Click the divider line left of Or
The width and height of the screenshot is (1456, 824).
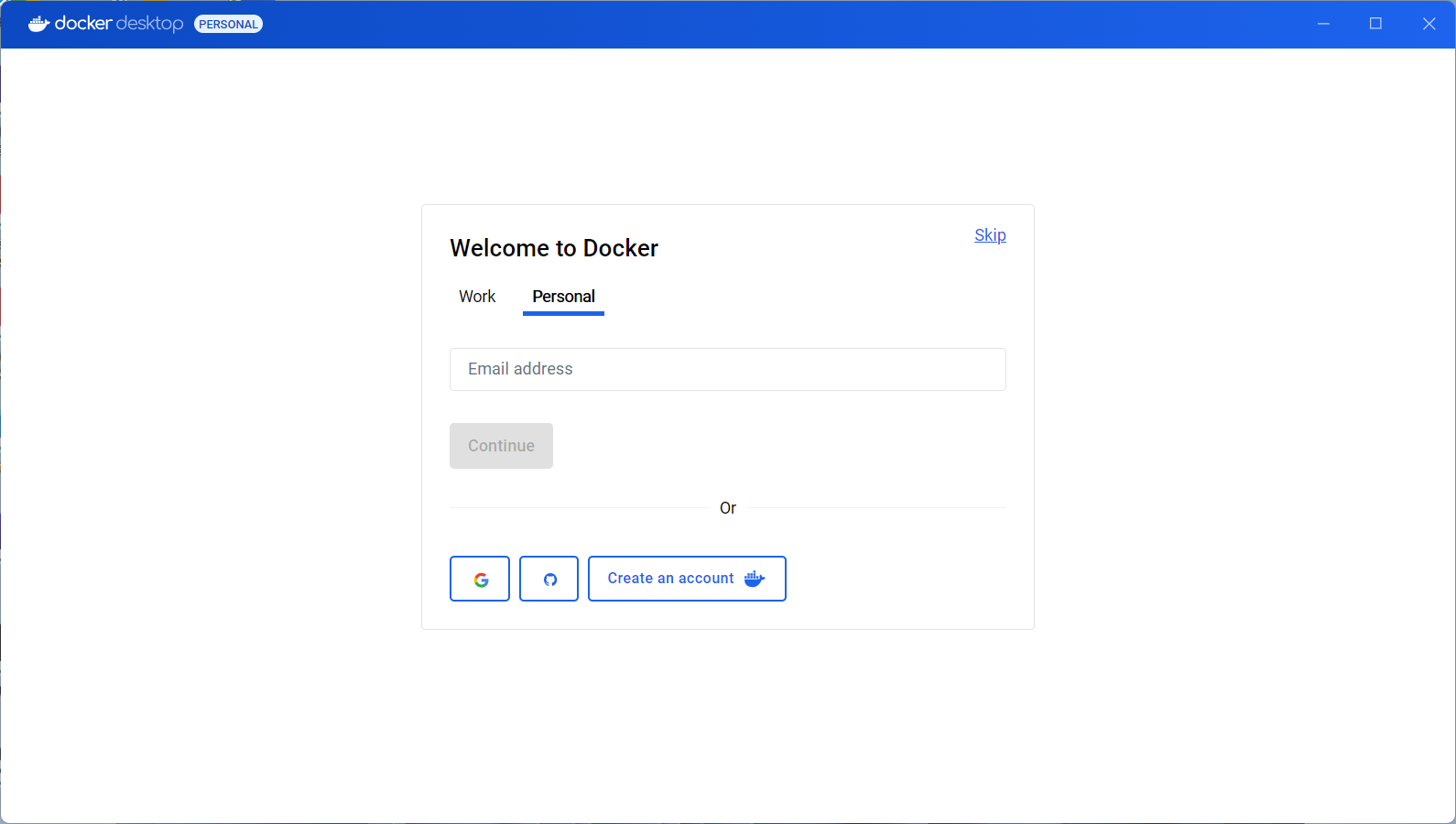(579, 508)
